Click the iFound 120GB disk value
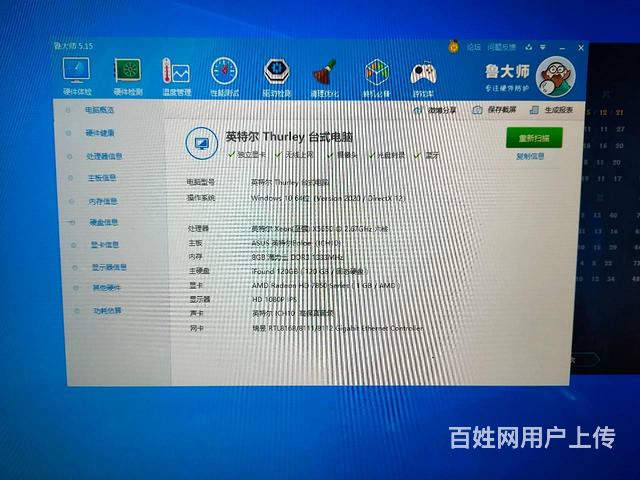The width and height of the screenshot is (640, 480). [309, 271]
